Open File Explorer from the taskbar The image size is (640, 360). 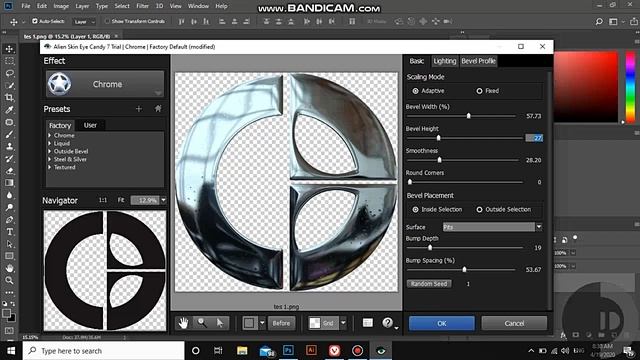click(242, 351)
